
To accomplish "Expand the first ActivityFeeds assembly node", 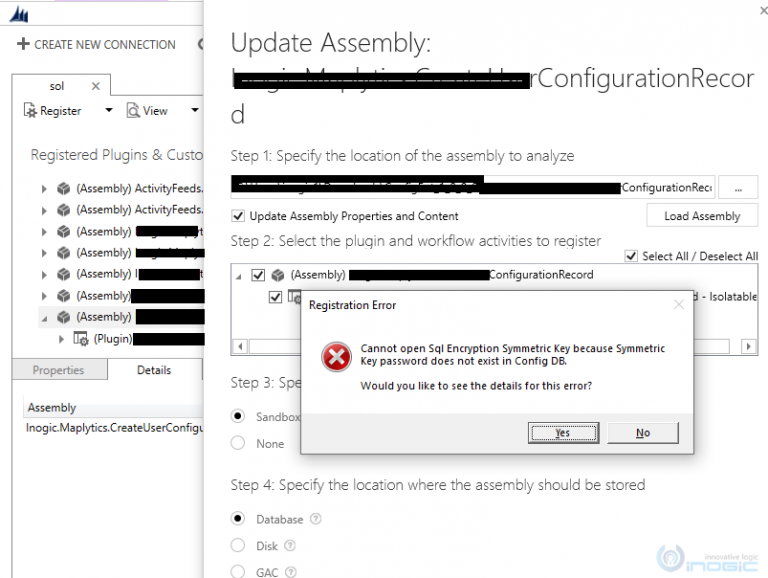I will click(44, 189).
